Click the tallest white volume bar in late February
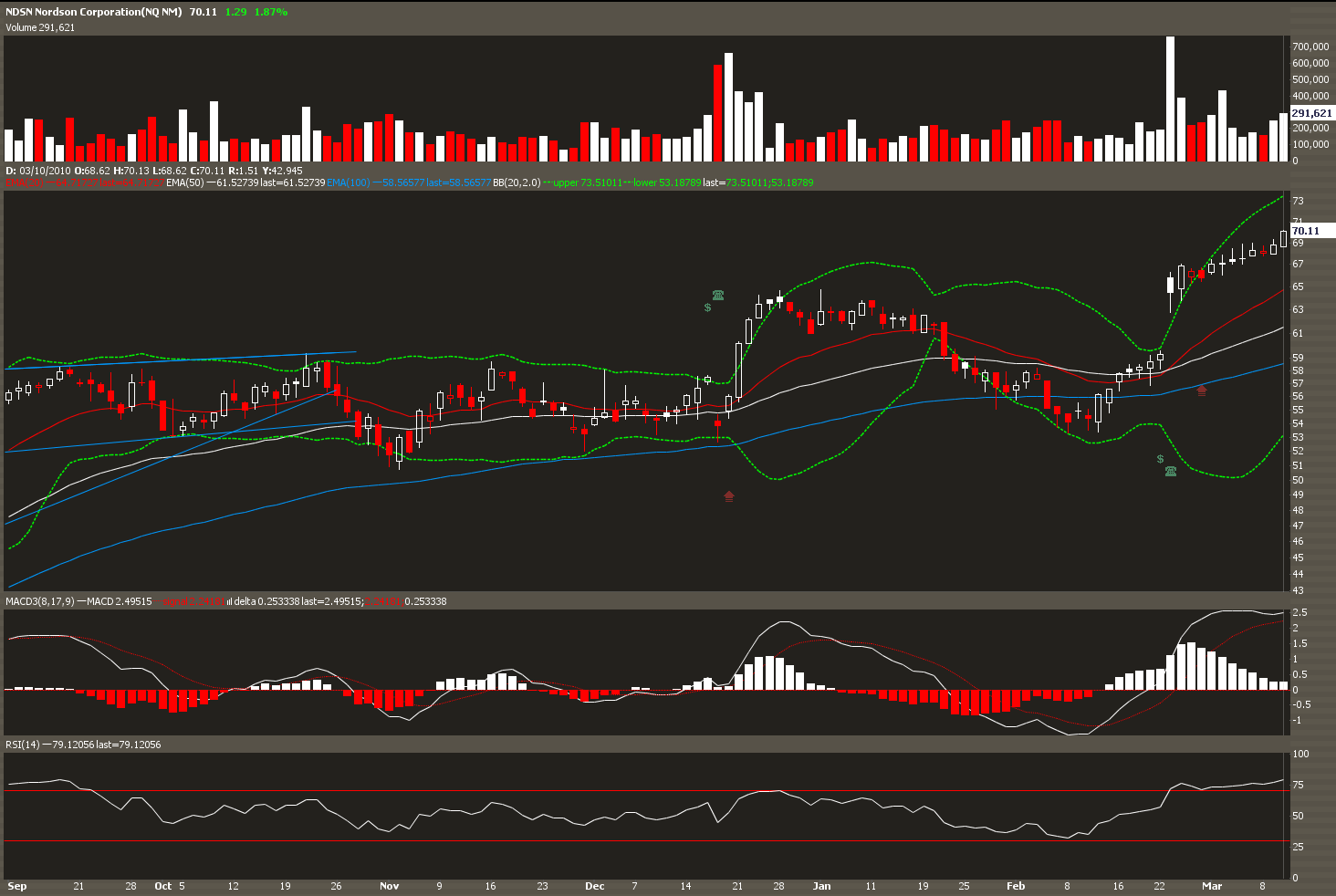This screenshot has width=1336, height=896. [1170, 99]
